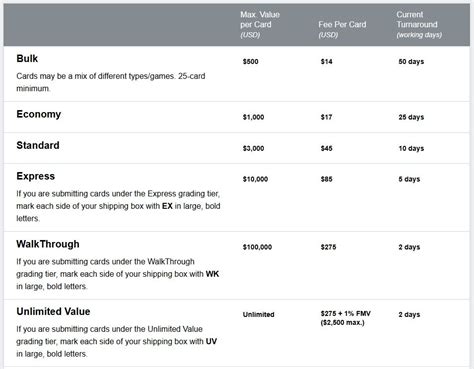Click the 50 days Bulk turnaround
Viewport: 474px width, 369px height.
coord(411,62)
